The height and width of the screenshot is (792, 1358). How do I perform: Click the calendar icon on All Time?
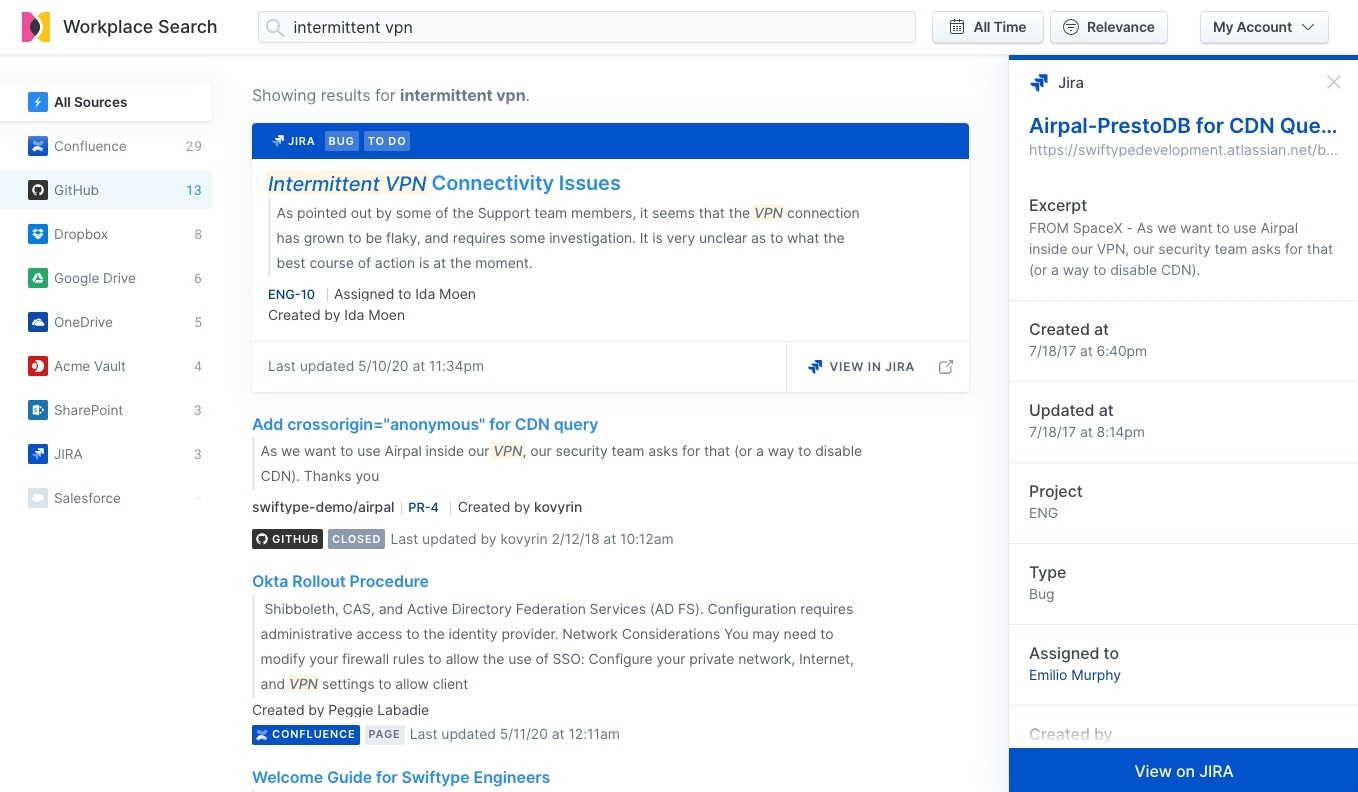tap(957, 27)
